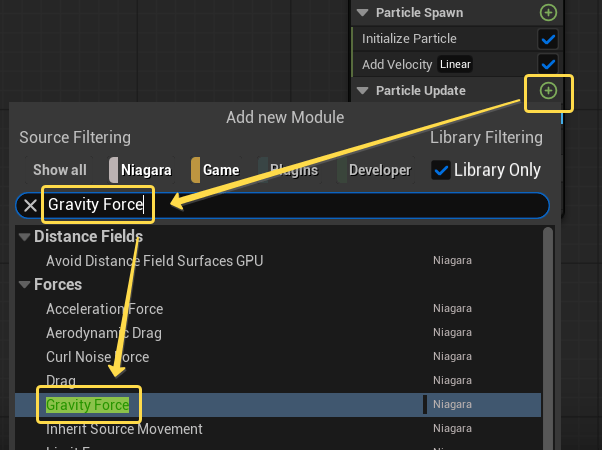Toggle the Game source filter
The image size is (602, 450).
click(x=216, y=170)
